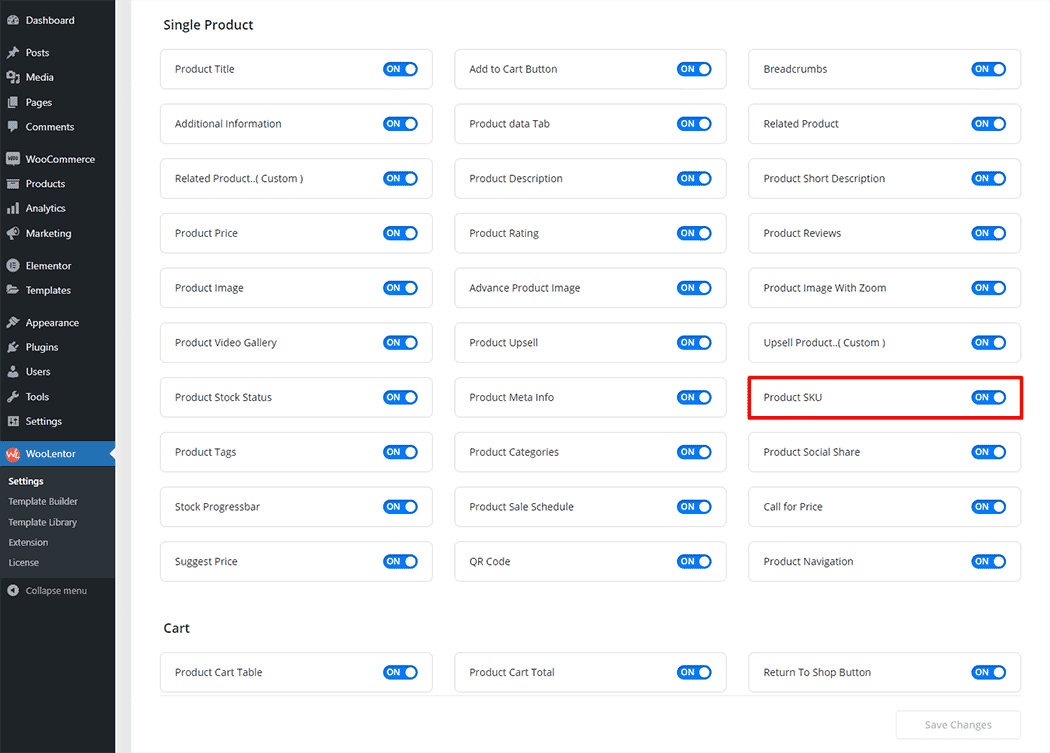Click the Product Rating option card
Image resolution: width=1050 pixels, height=753 pixels.
[560, 233]
